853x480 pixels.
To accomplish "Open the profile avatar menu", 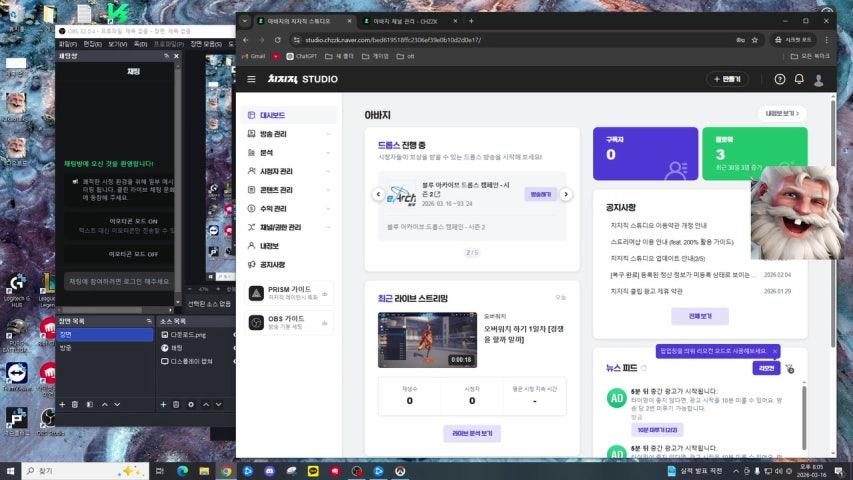I will (819, 79).
